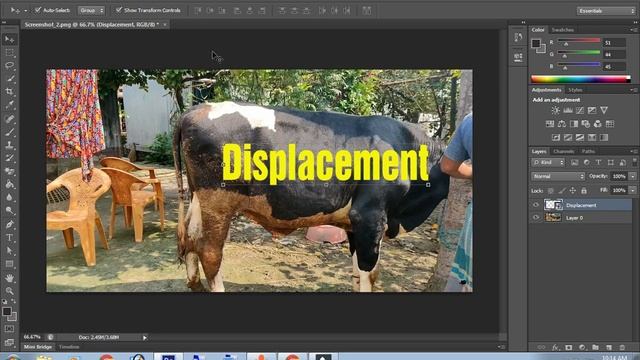Select the Zoom tool

click(9, 291)
